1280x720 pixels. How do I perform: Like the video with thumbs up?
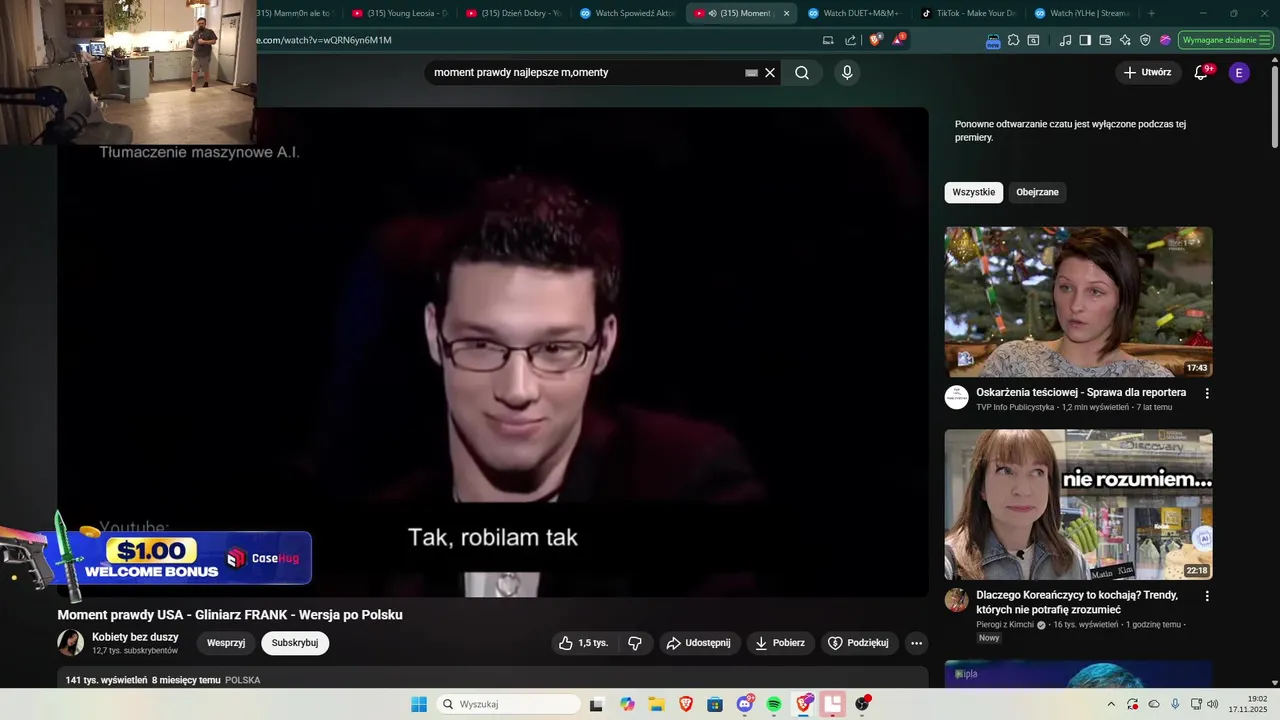584,643
